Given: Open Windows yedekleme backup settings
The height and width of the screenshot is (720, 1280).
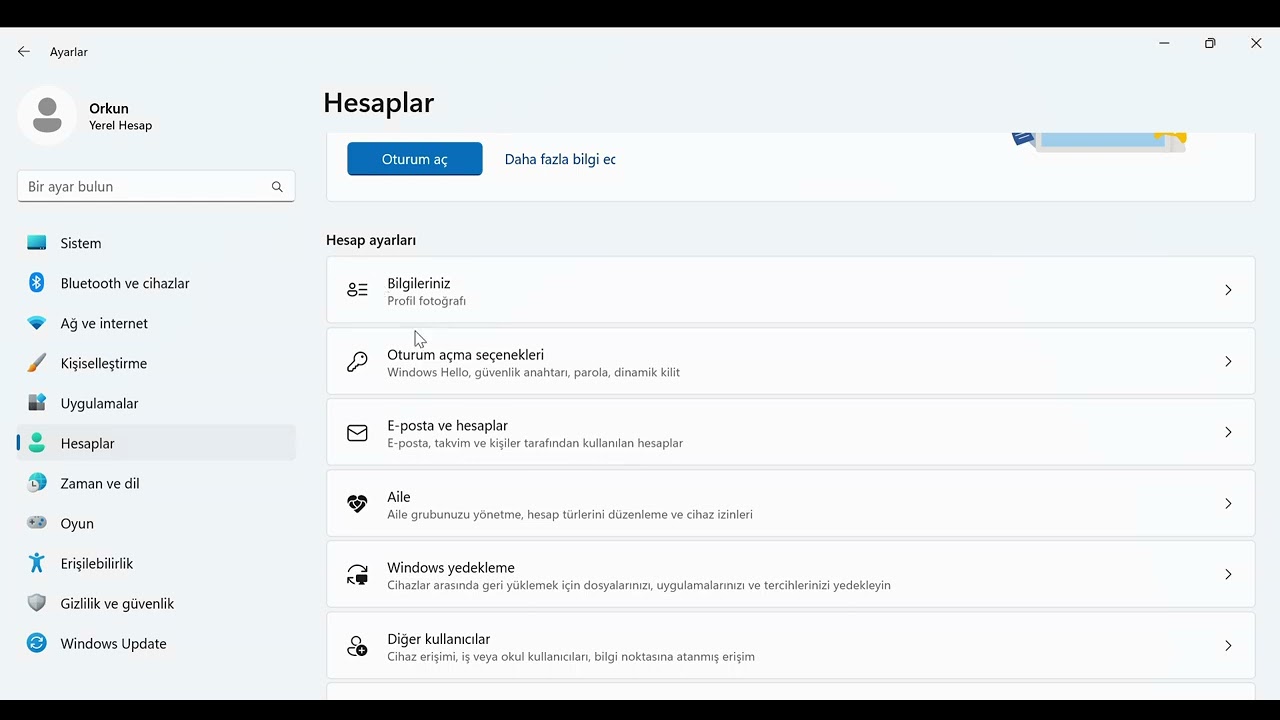Looking at the screenshot, I should coord(790,575).
